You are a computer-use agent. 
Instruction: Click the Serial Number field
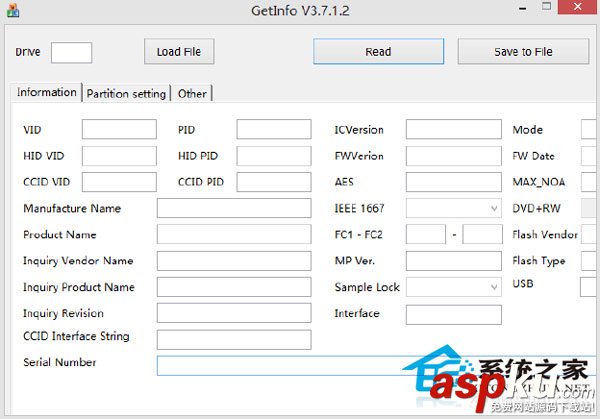coord(377,366)
